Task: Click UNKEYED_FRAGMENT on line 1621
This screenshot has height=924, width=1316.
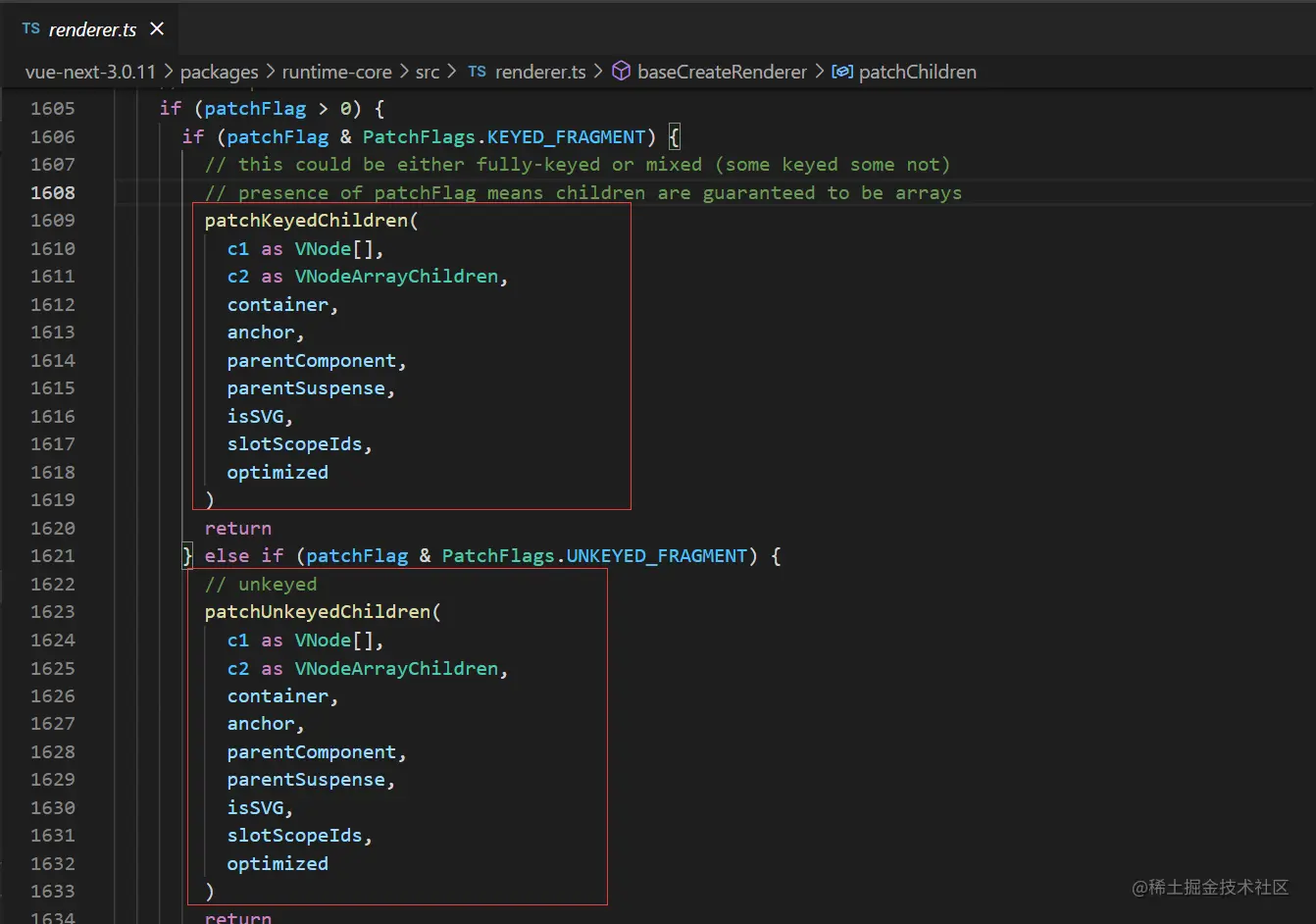Action: (x=657, y=556)
